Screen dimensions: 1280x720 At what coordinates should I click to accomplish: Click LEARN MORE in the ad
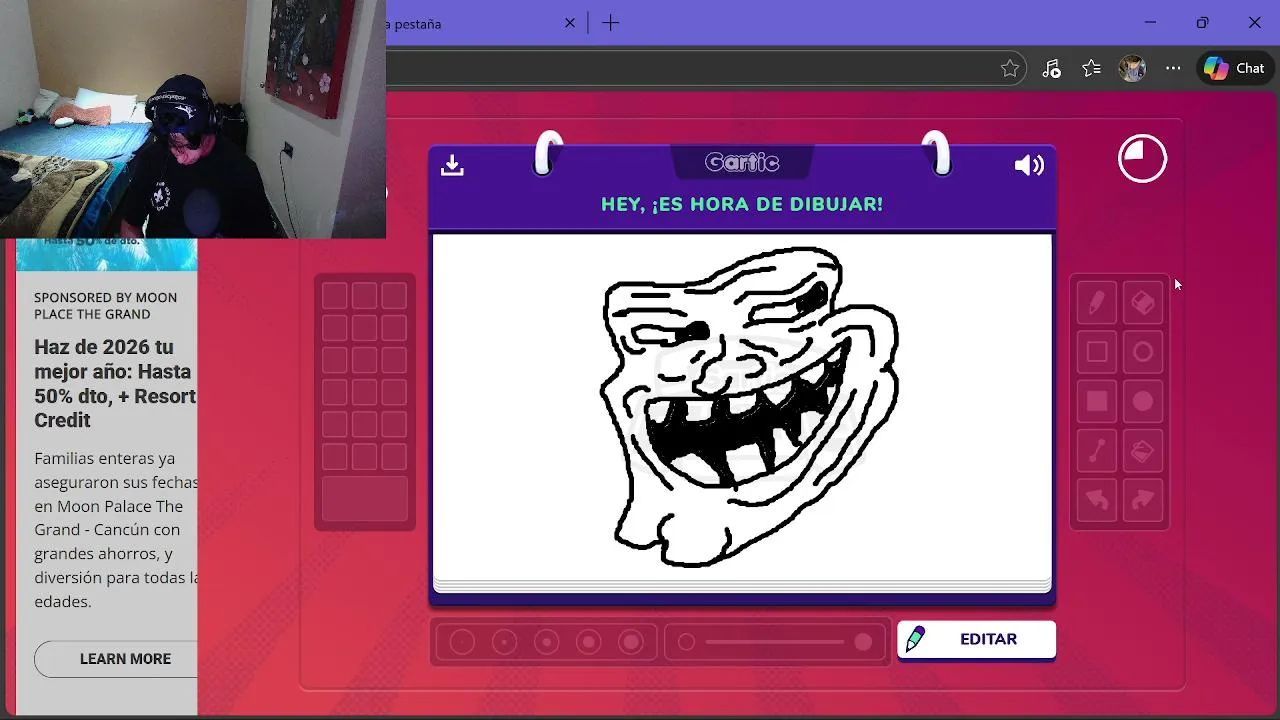125,659
